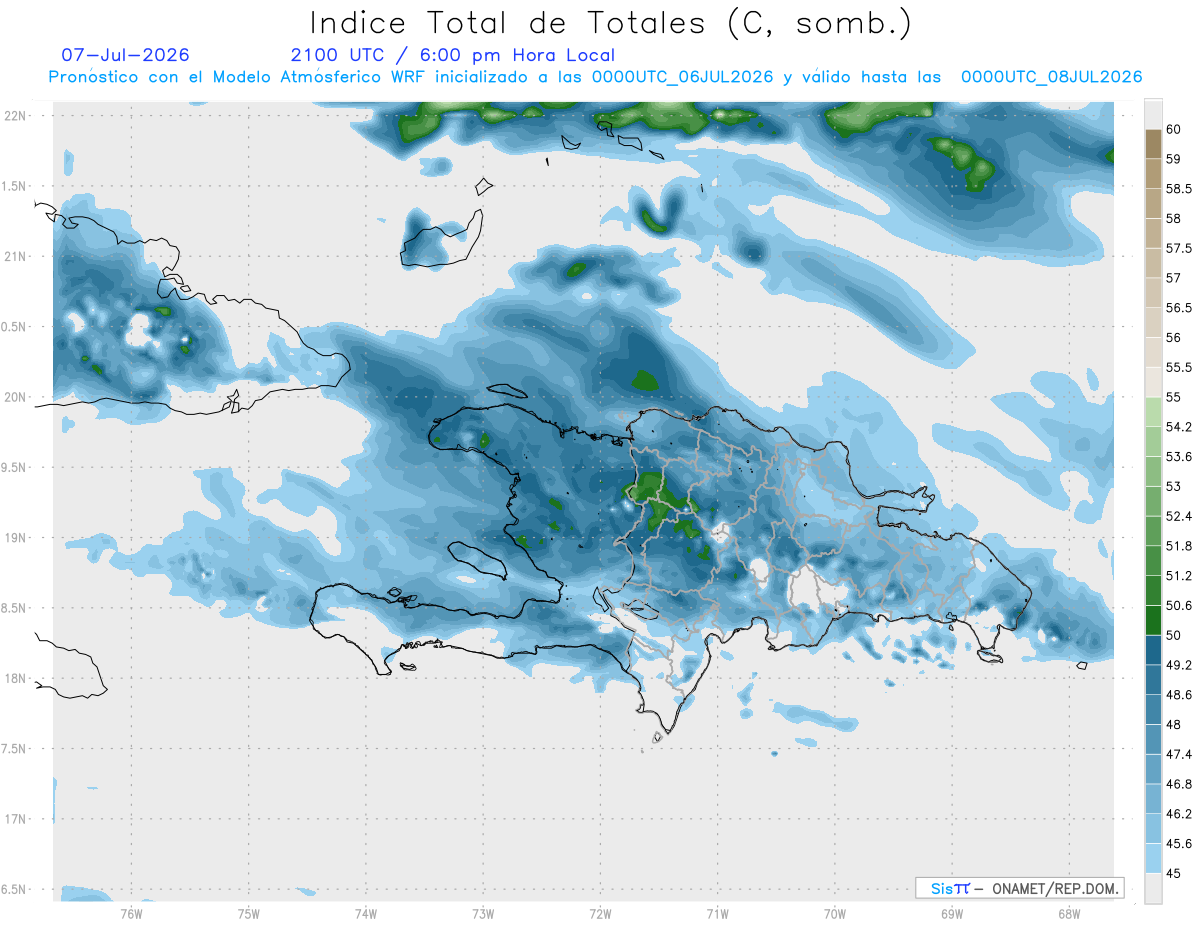Viewport: 1200px width, 927px height.
Task: Click the legend value "55.5"
Action: (1179, 367)
